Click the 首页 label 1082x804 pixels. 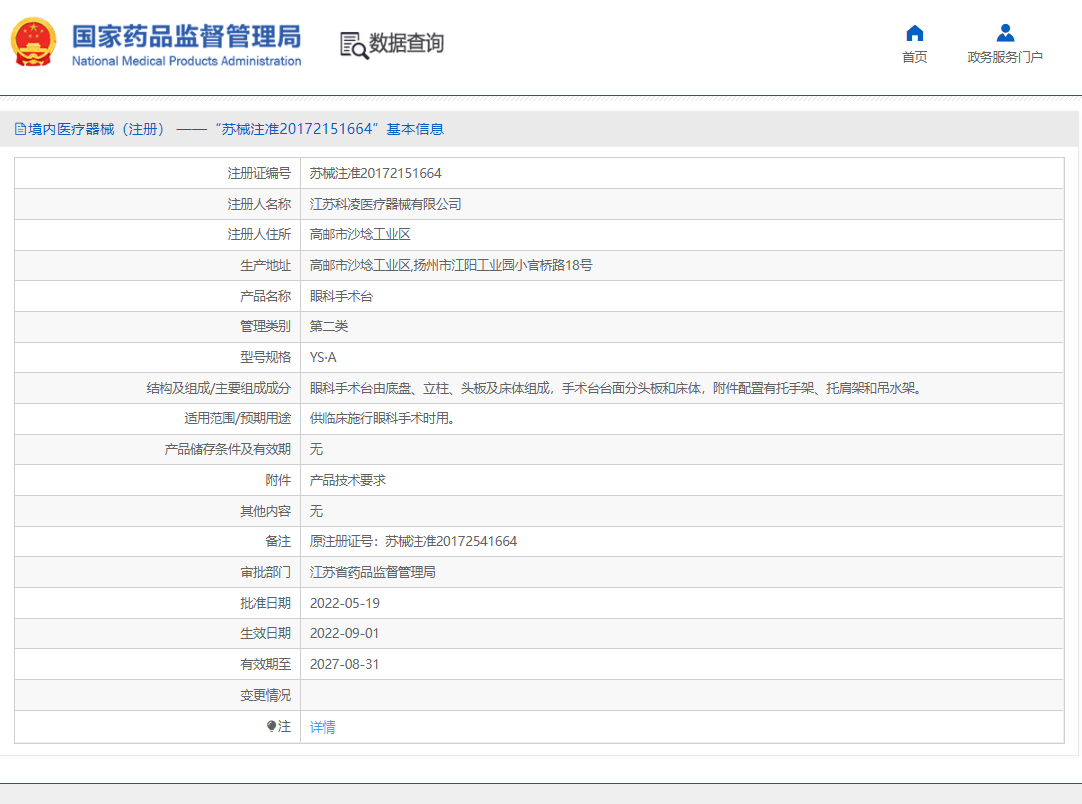[914, 57]
